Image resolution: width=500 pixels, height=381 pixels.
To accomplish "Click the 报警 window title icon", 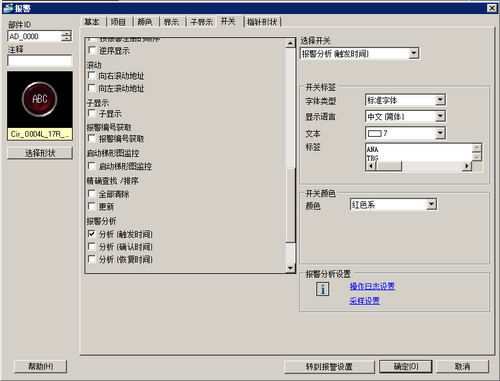I will tap(8, 8).
